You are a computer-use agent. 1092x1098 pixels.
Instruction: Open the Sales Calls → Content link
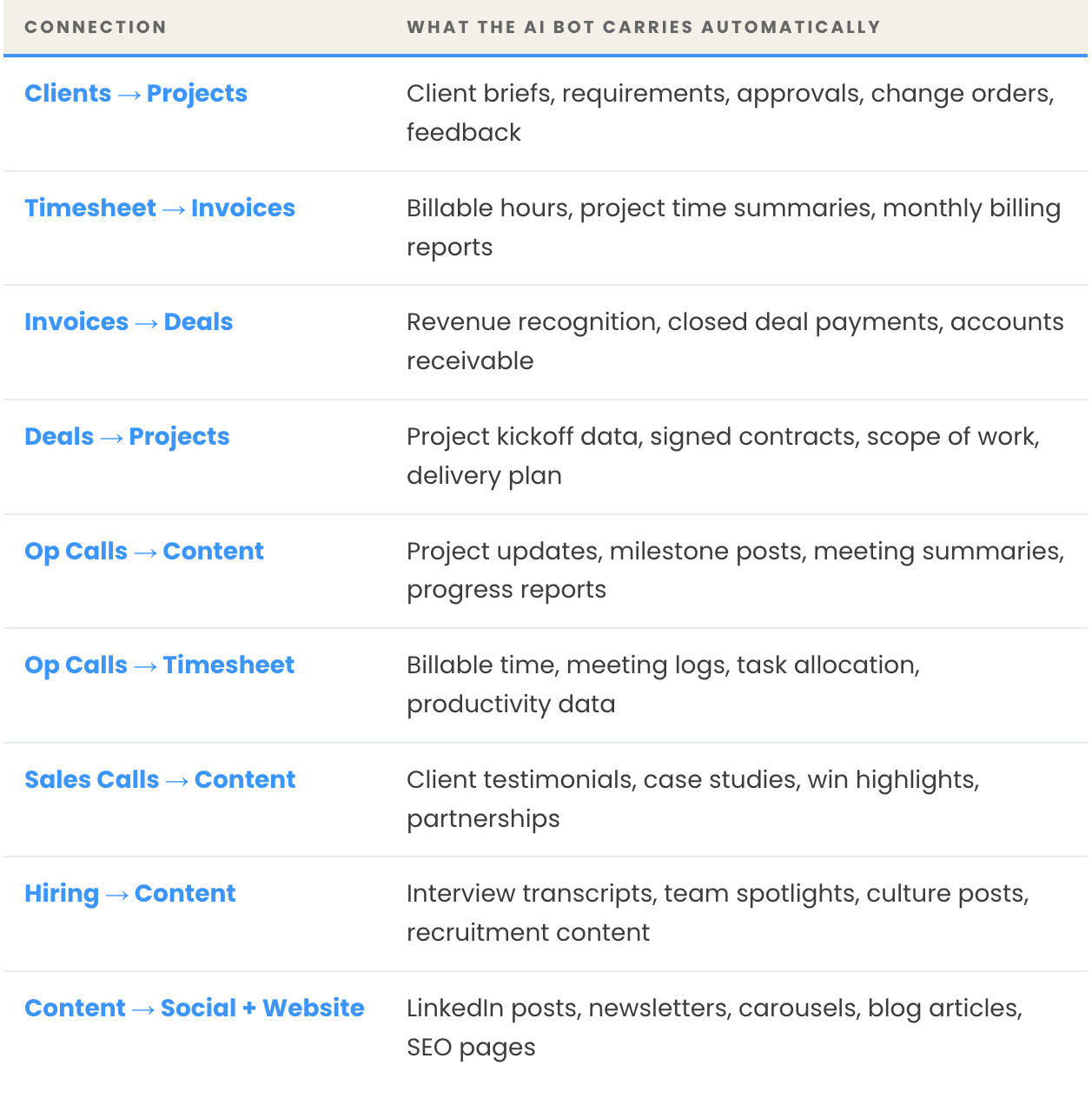click(x=160, y=780)
